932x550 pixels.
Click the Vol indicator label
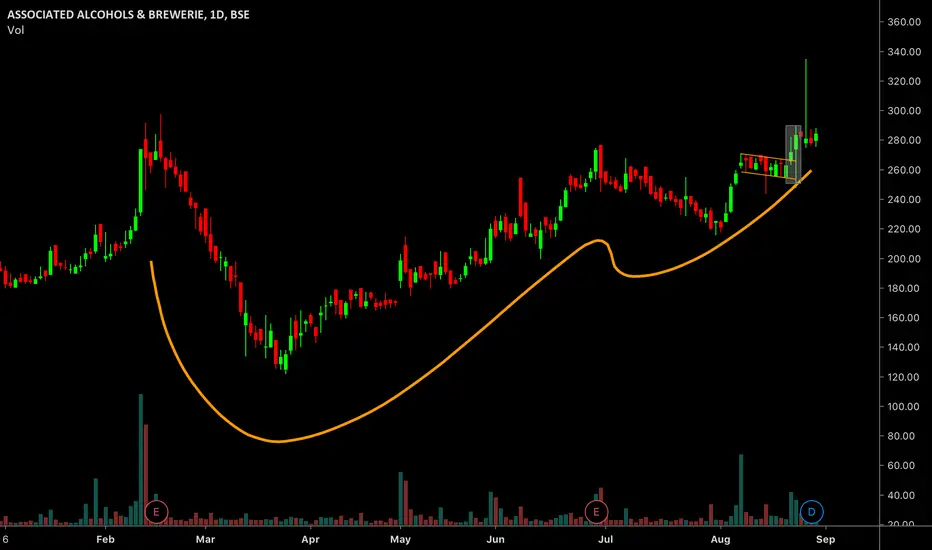tap(15, 30)
